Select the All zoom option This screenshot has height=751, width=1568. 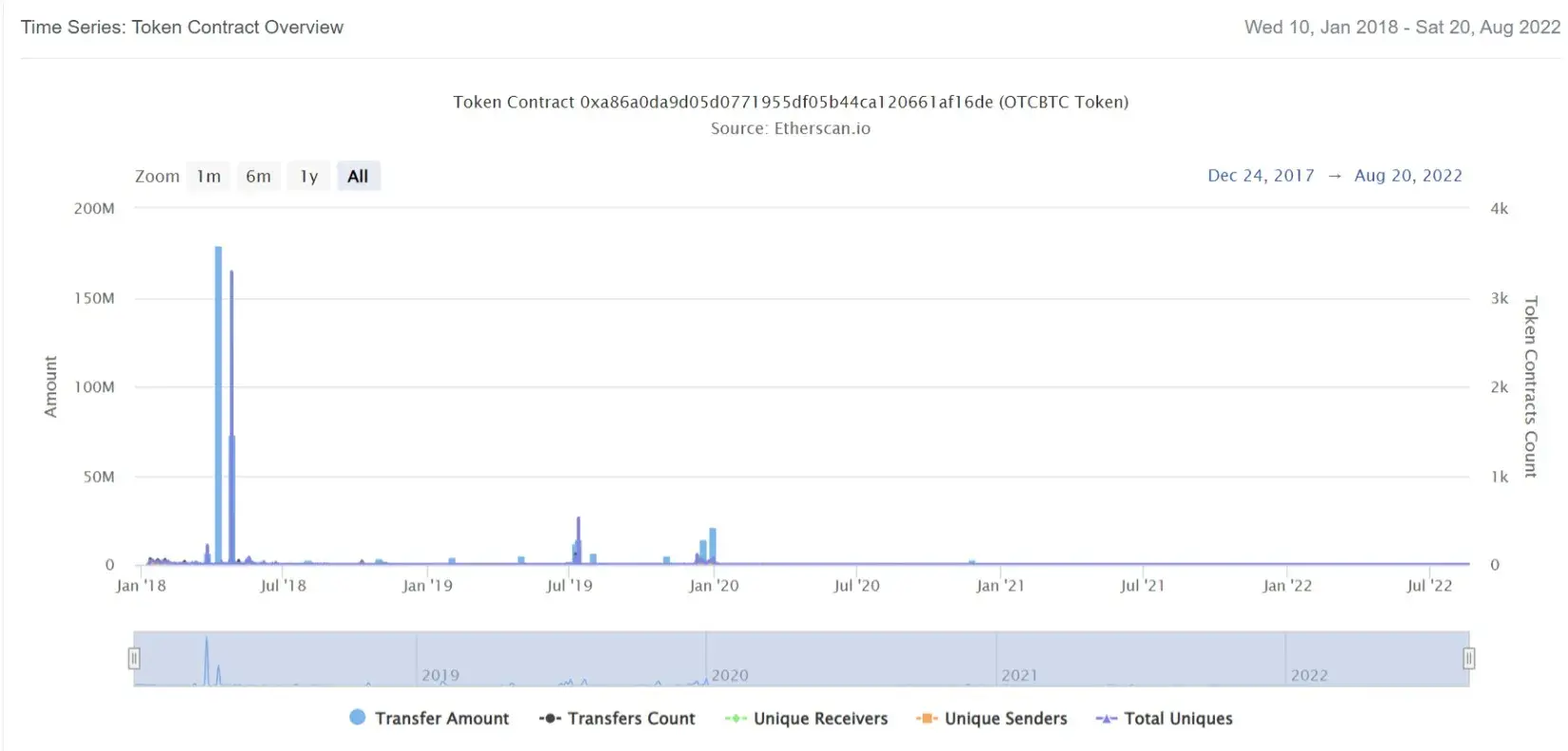(x=358, y=177)
